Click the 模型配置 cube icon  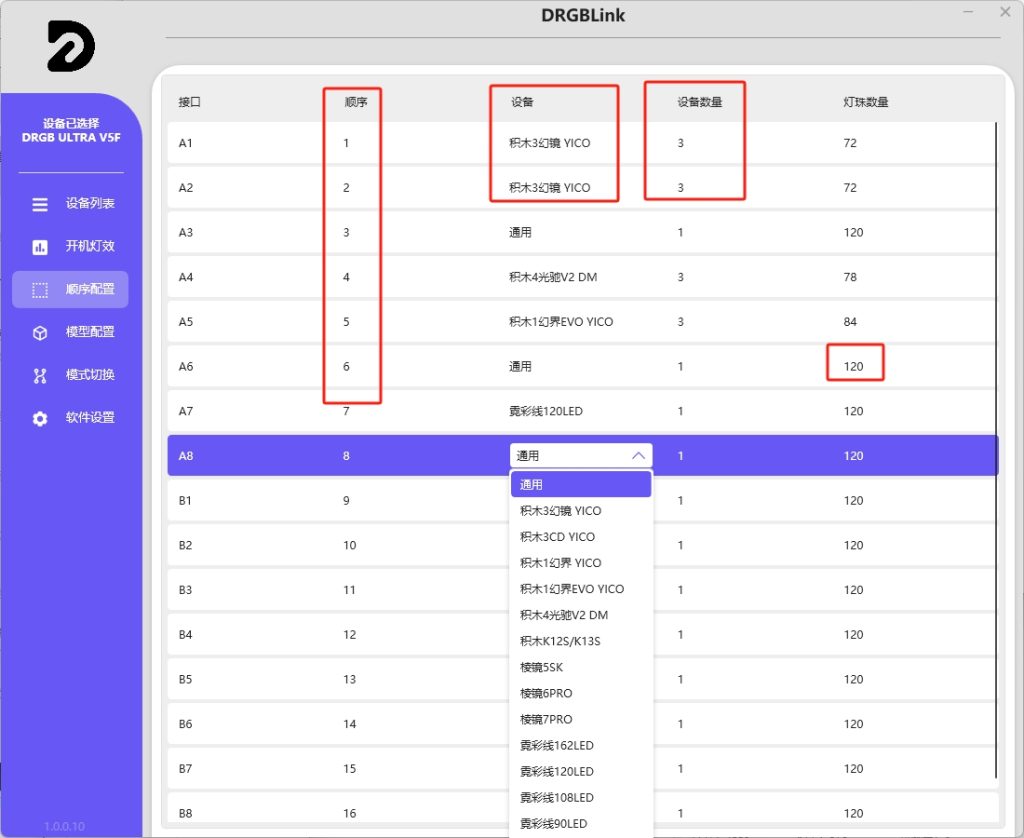(x=40, y=332)
